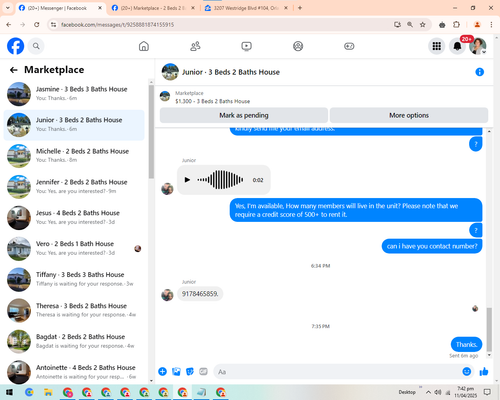Click the conversation scrollbar thumb
500x400 pixels.
tap(489, 329)
